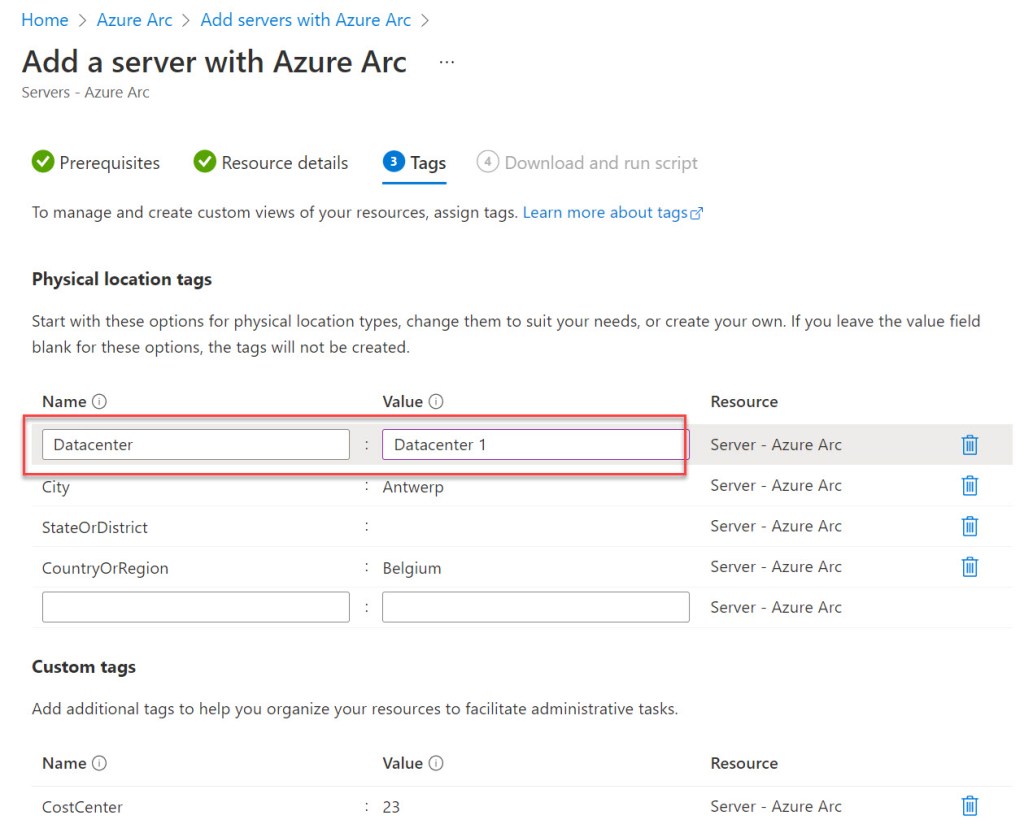Go to Add servers with Azure Arc breadcrumb
1024x824 pixels.
pyautogui.click(x=305, y=20)
